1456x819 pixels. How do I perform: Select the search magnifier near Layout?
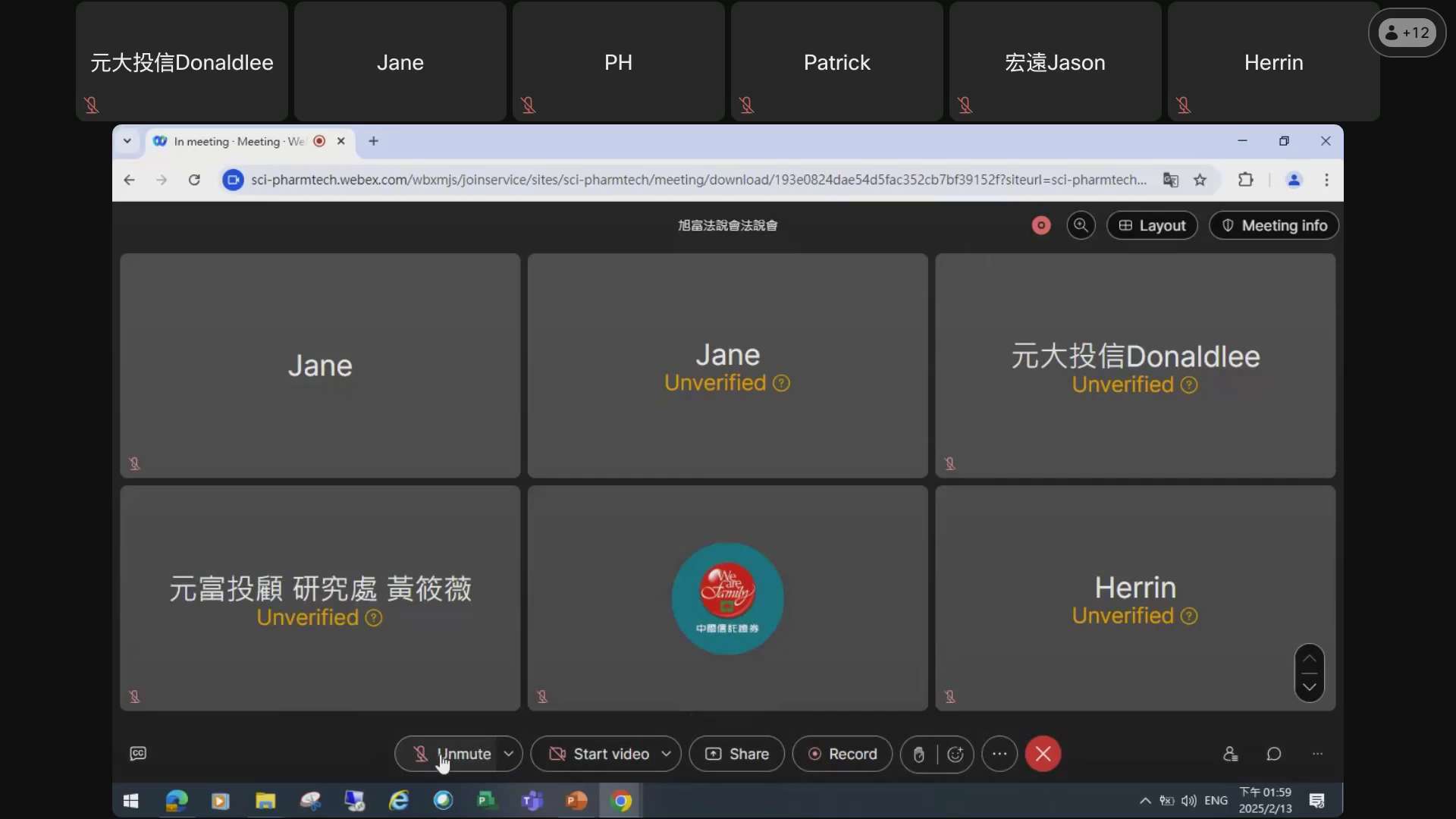1081,225
